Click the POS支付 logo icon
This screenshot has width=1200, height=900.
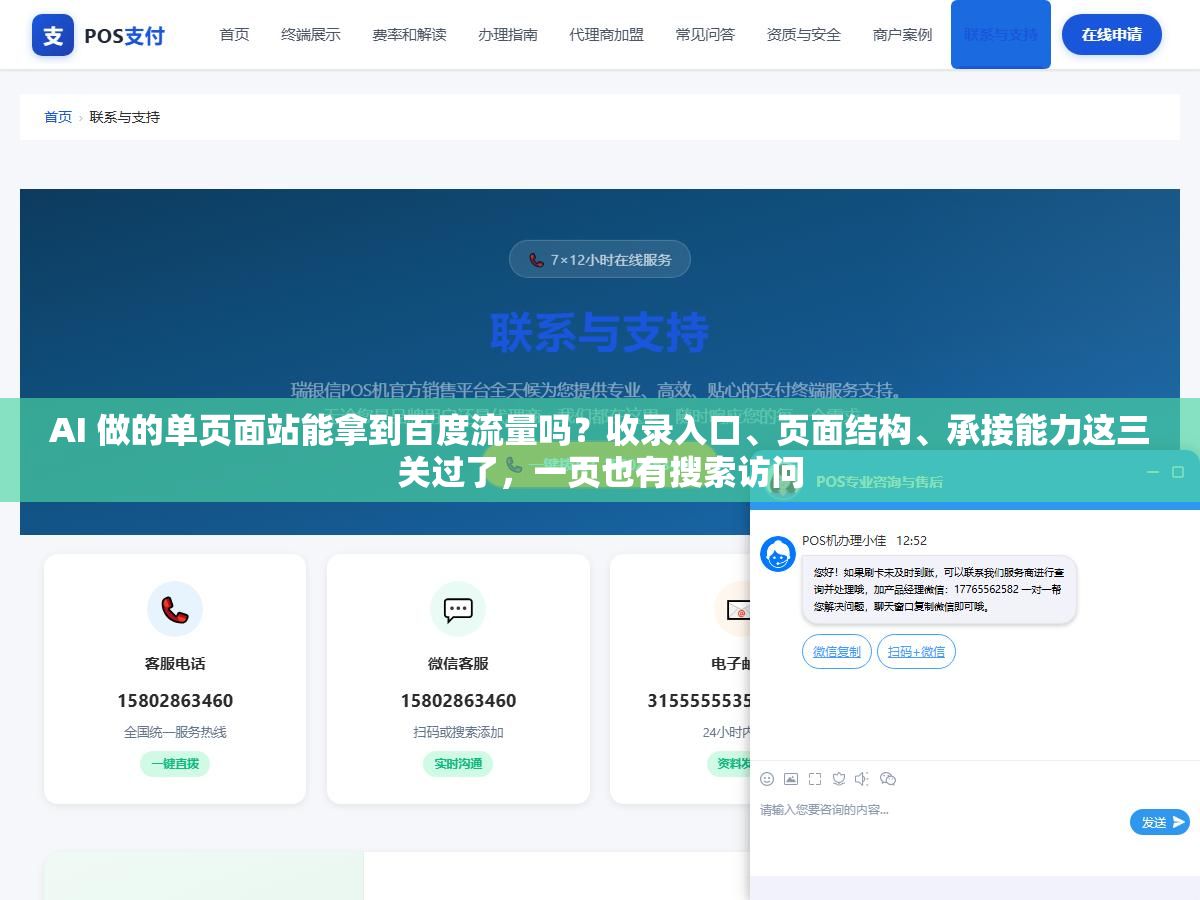point(53,35)
